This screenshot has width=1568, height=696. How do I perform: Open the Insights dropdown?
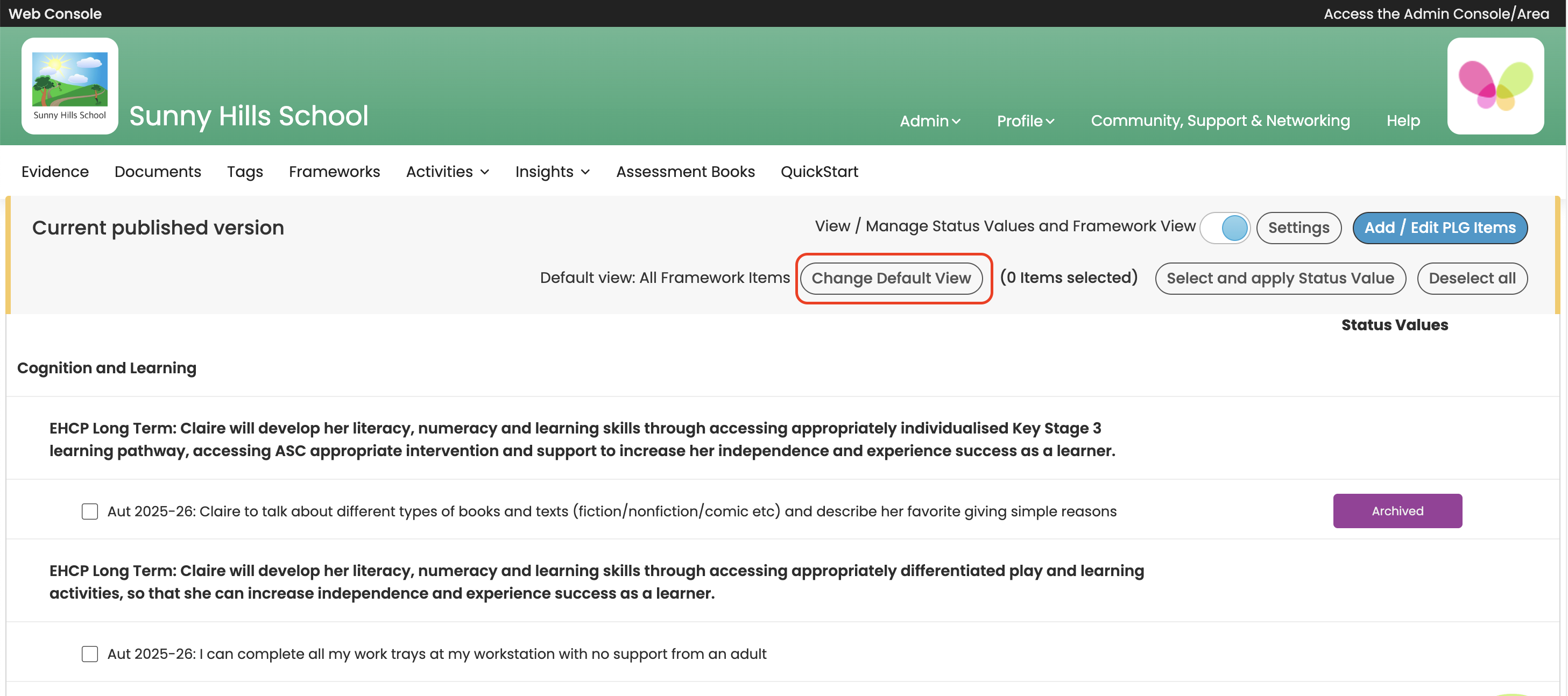pos(552,172)
